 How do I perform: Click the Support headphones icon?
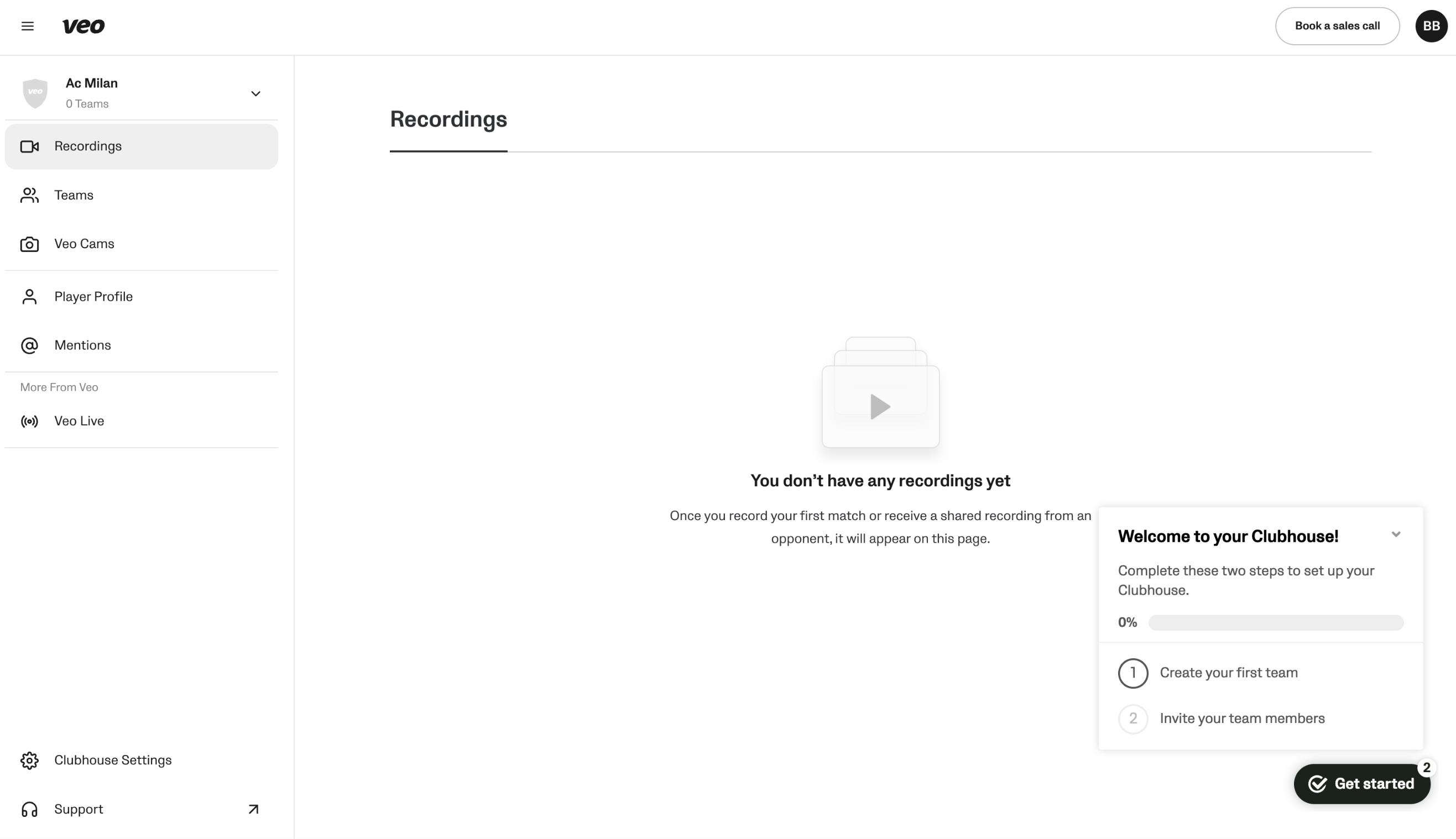click(29, 809)
